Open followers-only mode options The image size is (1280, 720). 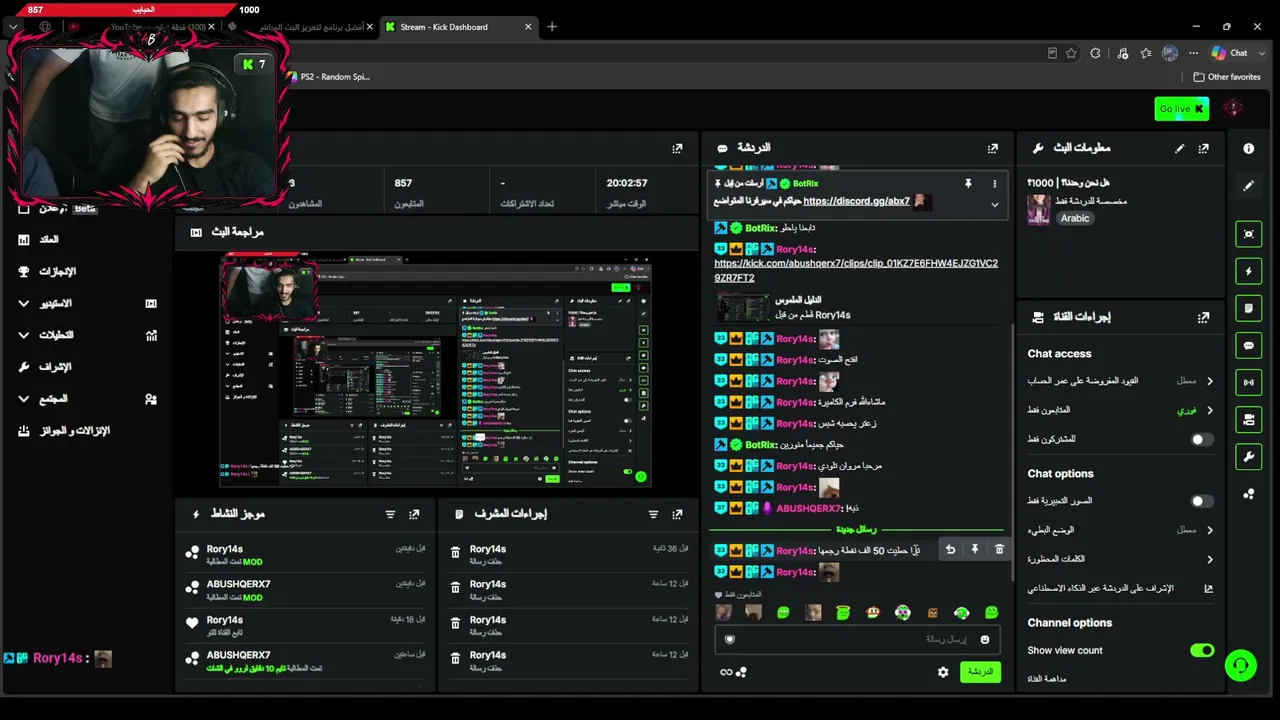coord(1120,410)
